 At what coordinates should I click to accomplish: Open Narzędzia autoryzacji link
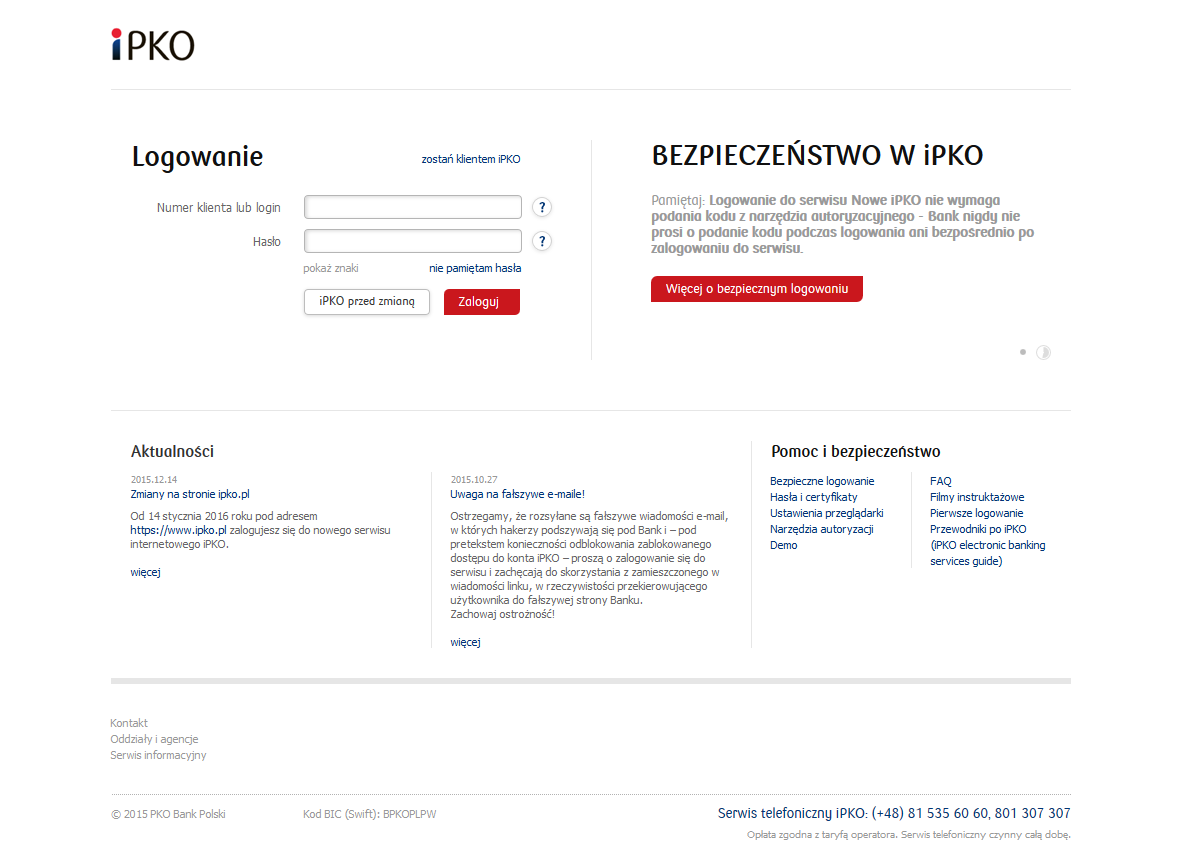click(822, 529)
